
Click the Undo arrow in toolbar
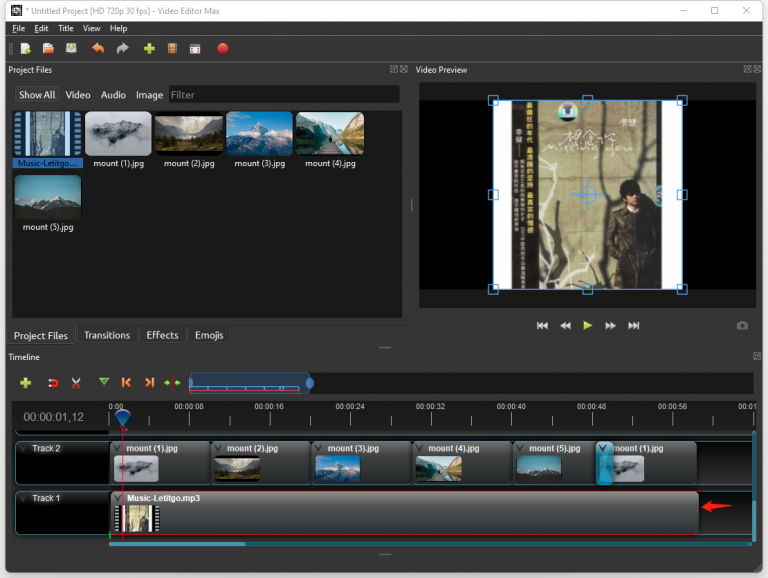point(97,48)
